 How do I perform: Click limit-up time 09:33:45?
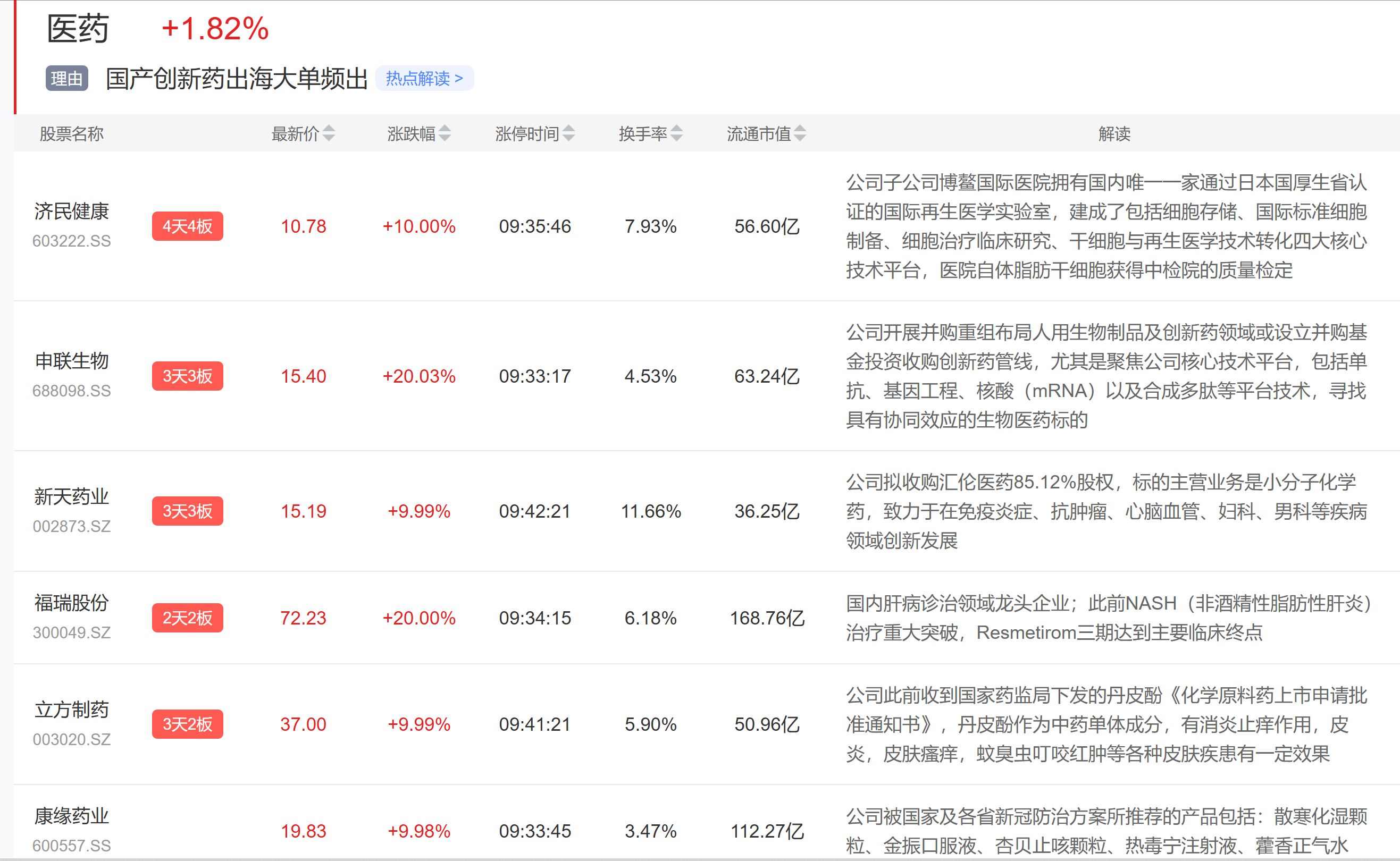(x=535, y=831)
